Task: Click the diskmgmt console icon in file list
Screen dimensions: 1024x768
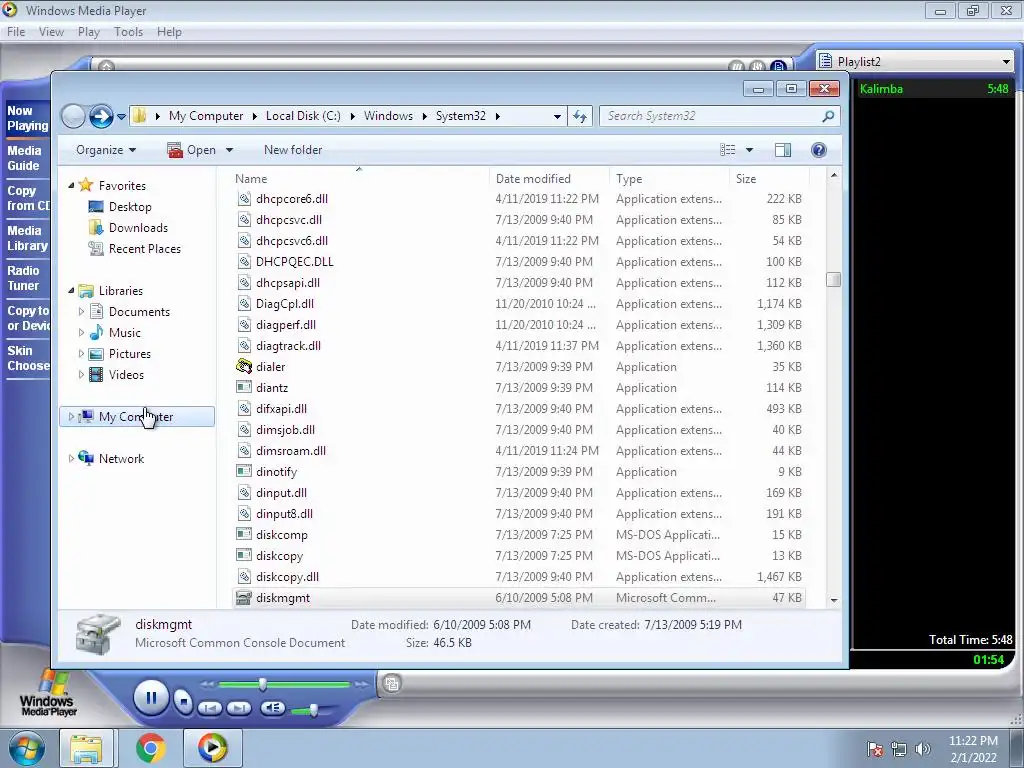Action: (x=244, y=598)
